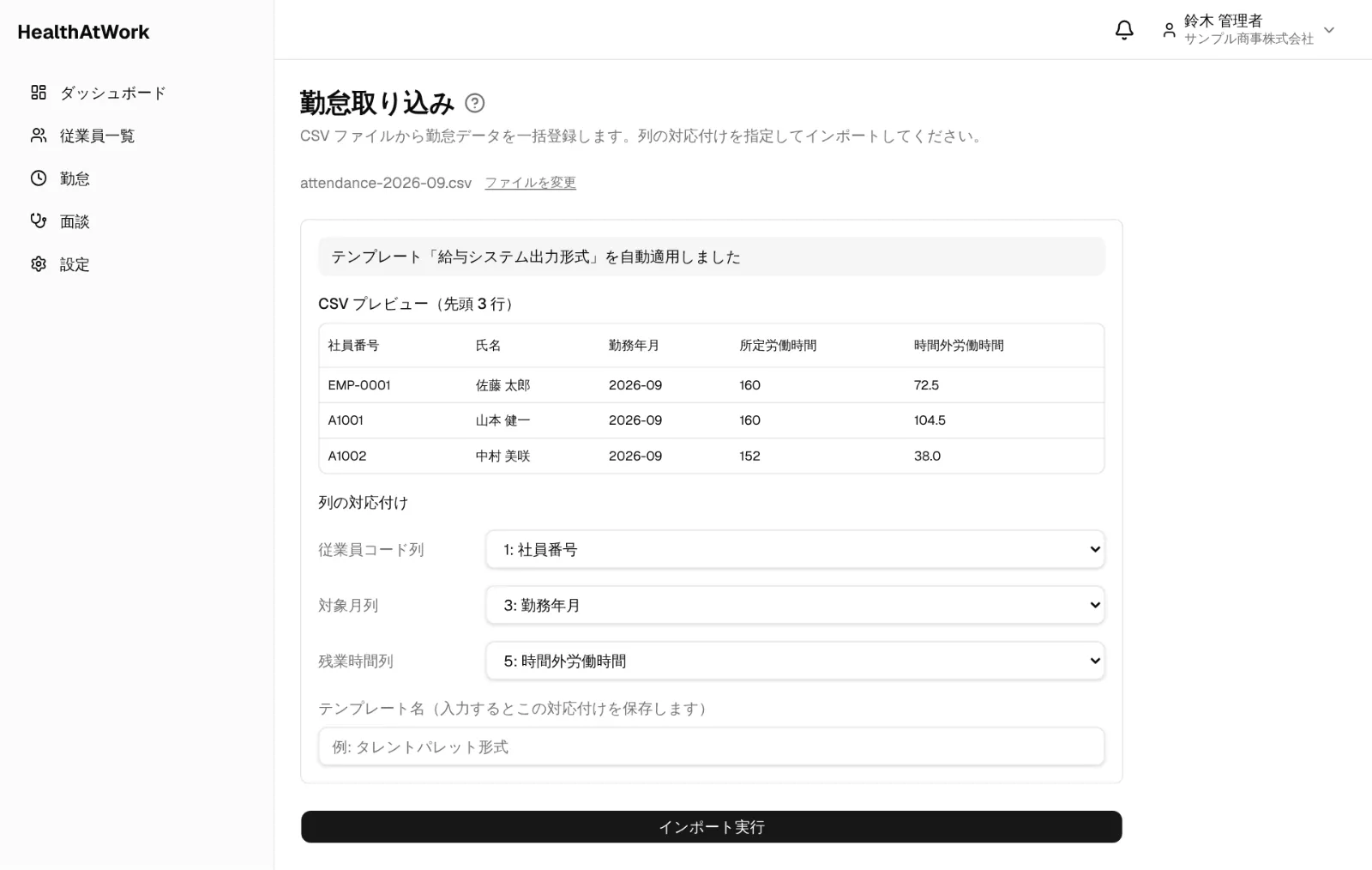Click the ファイルを変更 link
1372x870 pixels.
point(530,183)
